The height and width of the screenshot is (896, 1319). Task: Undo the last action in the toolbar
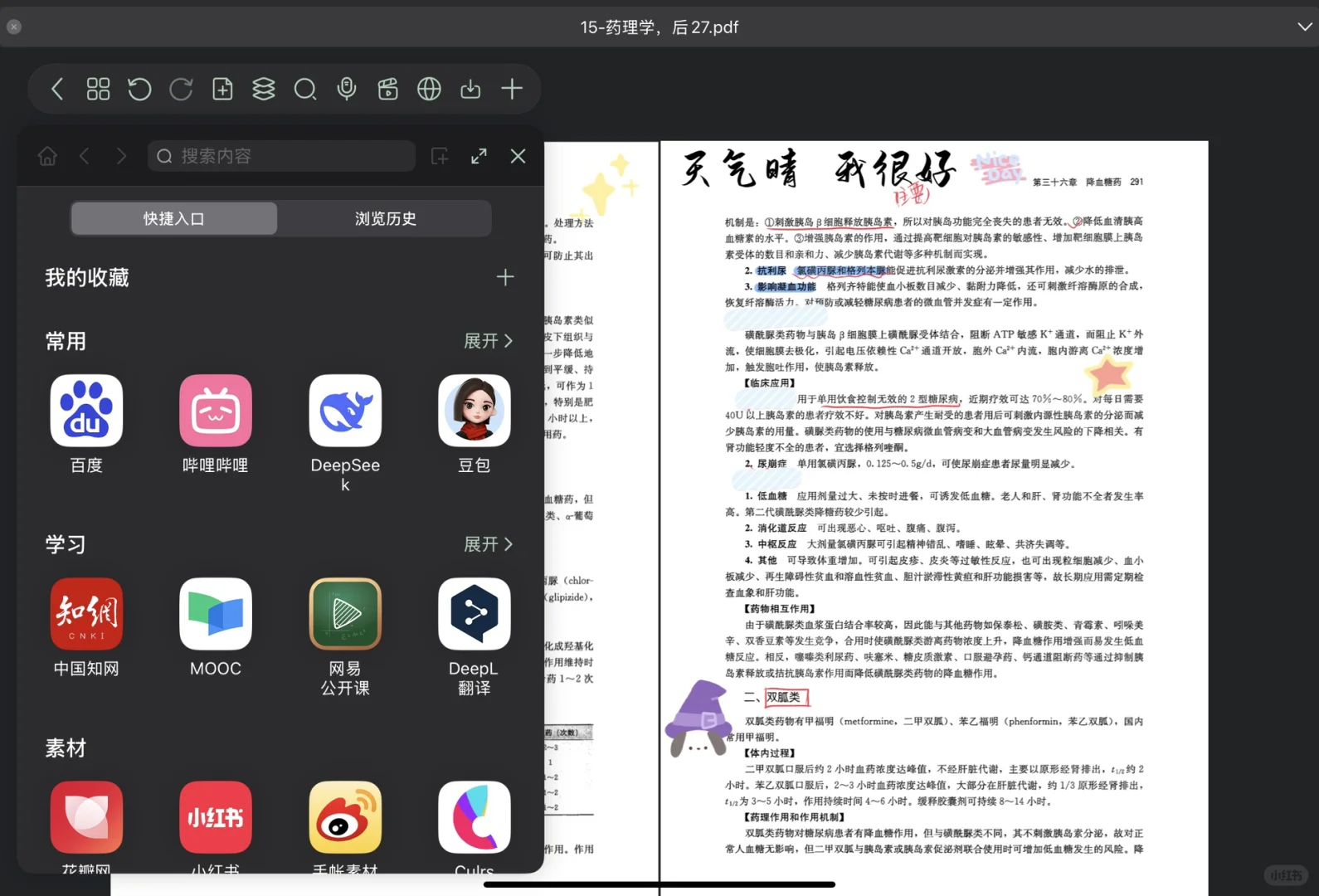[x=139, y=89]
